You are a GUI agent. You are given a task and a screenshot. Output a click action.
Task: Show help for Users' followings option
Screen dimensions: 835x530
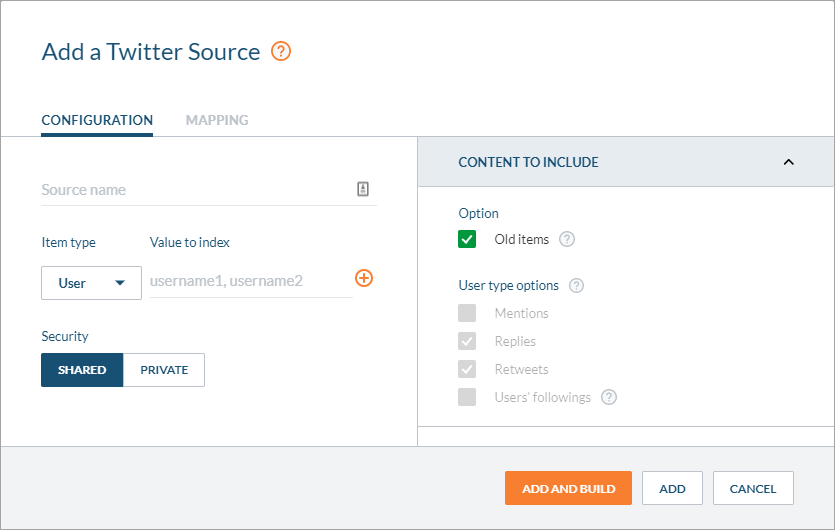609,397
